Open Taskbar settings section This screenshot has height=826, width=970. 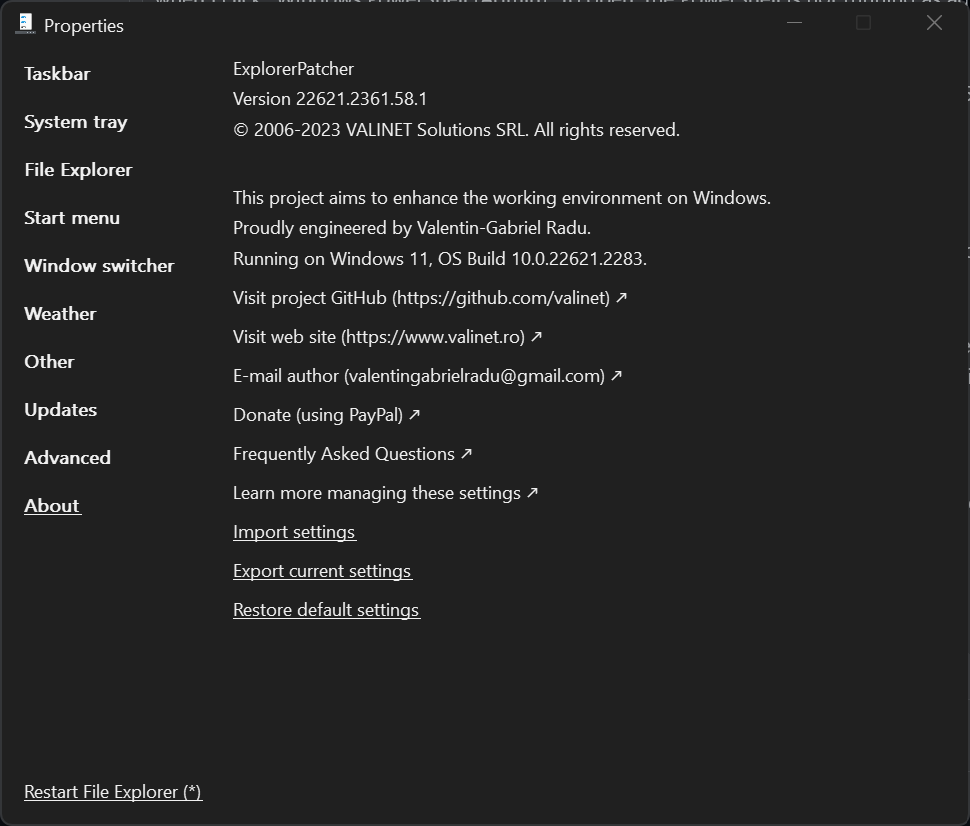(57, 73)
